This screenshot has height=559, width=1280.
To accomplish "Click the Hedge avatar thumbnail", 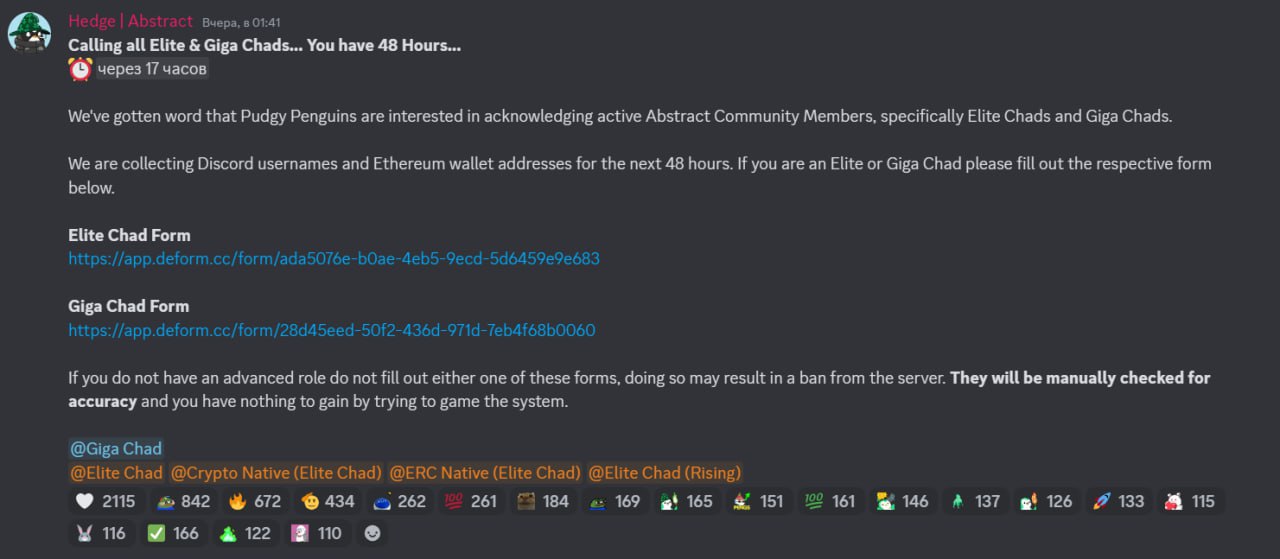I will tap(29, 32).
